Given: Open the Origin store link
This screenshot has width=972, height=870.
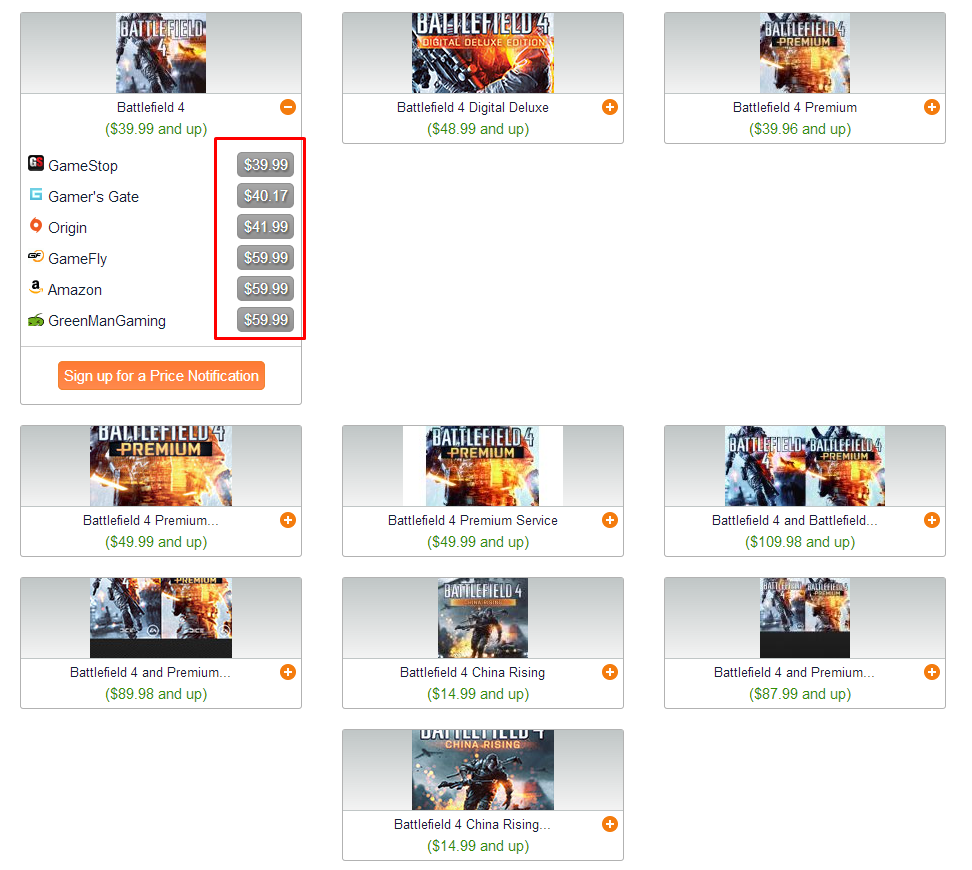Looking at the screenshot, I should pyautogui.click(x=68, y=228).
